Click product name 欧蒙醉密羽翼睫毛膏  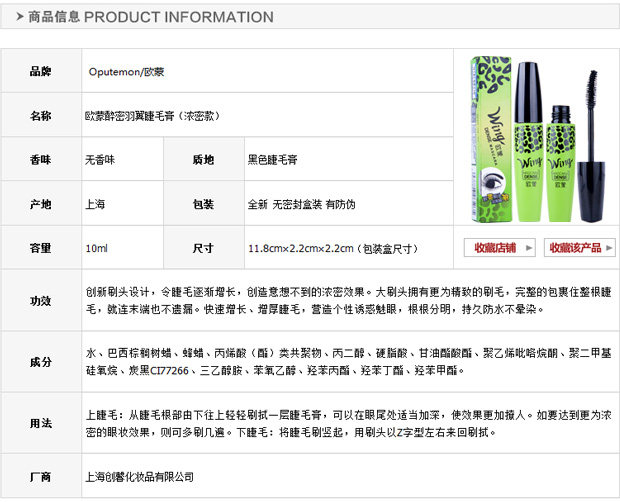tap(130, 116)
